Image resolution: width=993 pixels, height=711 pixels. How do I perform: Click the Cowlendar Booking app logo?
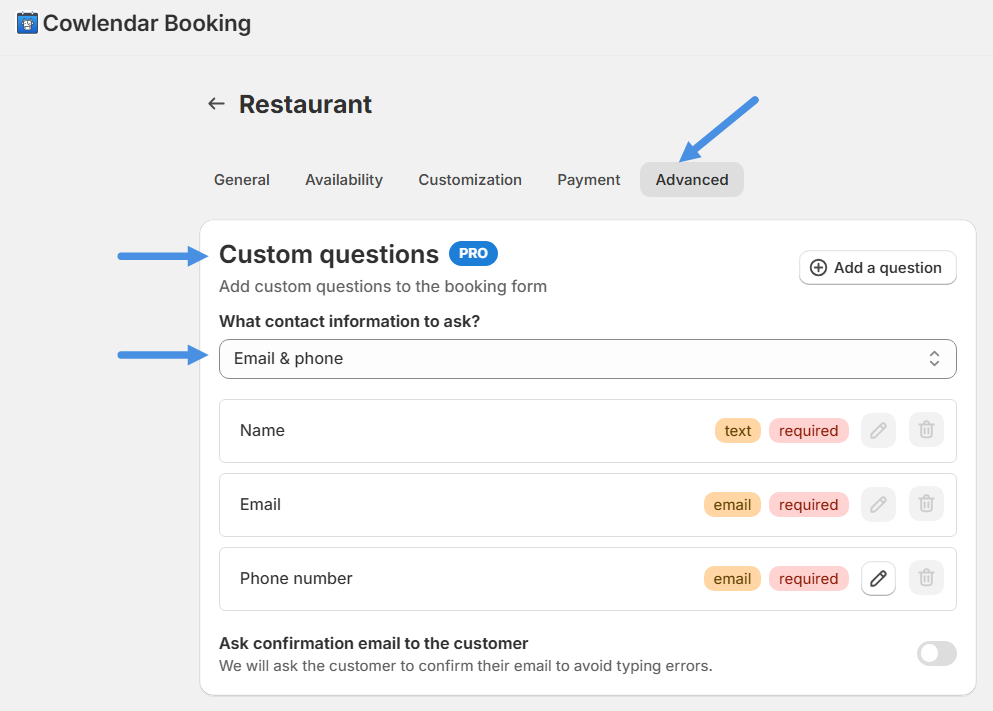pos(27,23)
